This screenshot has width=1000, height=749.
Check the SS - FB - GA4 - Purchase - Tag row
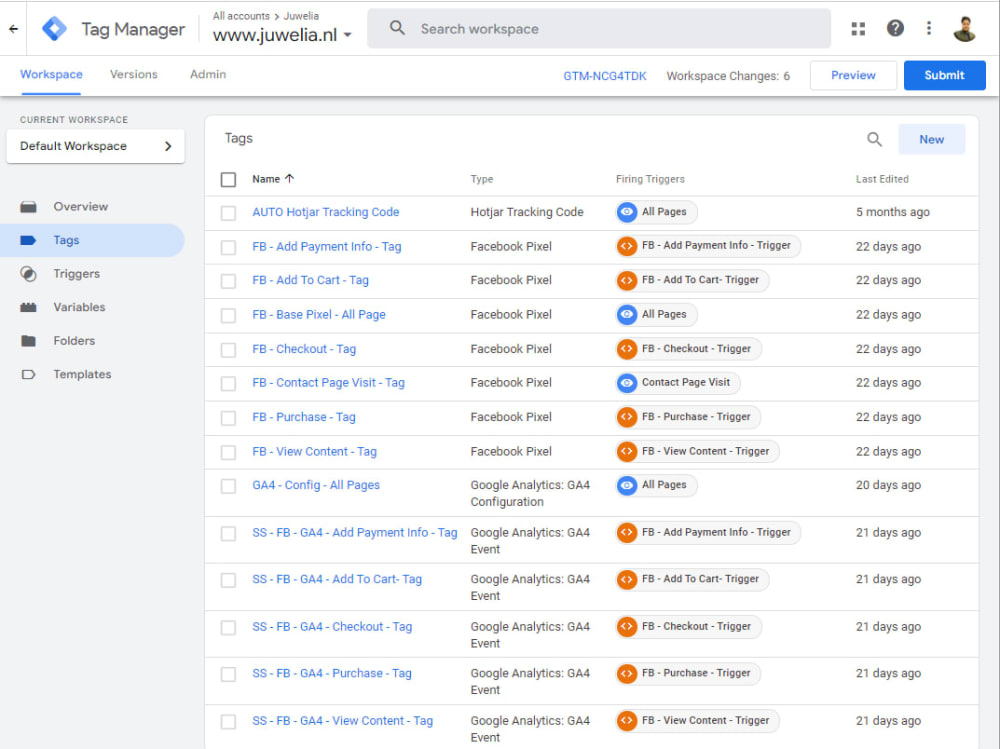(228, 674)
